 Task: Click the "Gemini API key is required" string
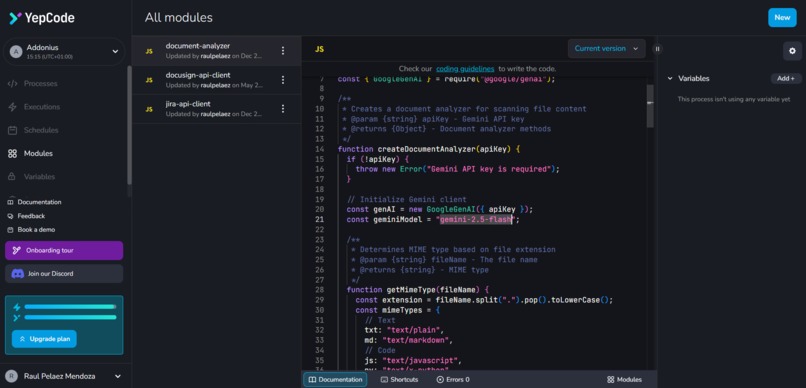point(488,169)
